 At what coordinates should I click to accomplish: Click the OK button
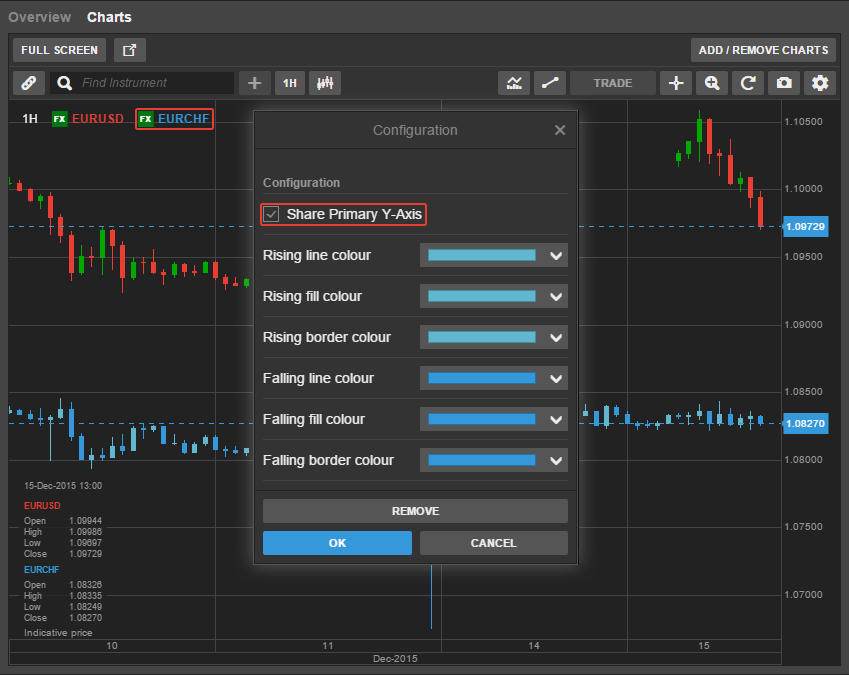pyautogui.click(x=337, y=543)
